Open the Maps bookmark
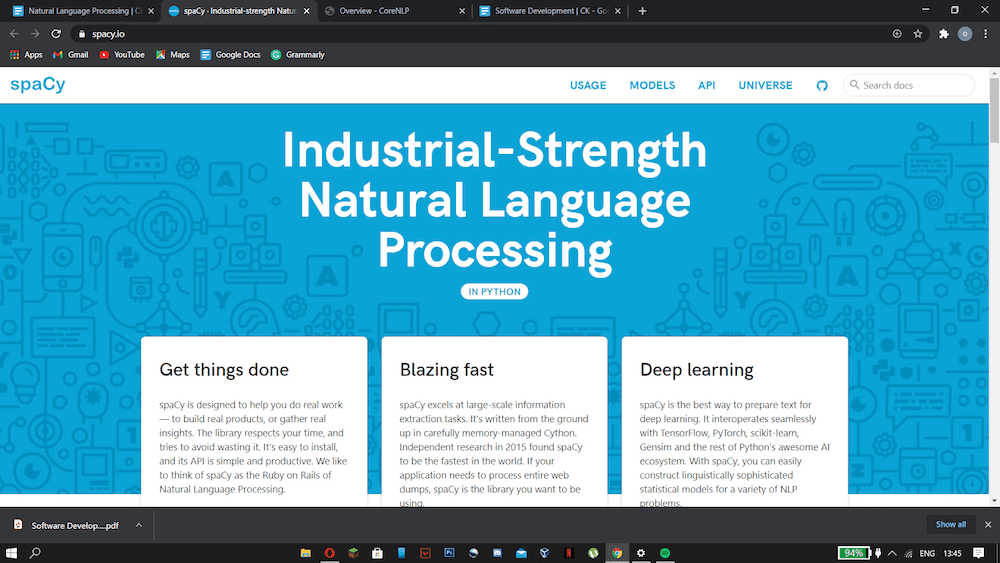Screen dimensions: 1000x563 [173, 55]
